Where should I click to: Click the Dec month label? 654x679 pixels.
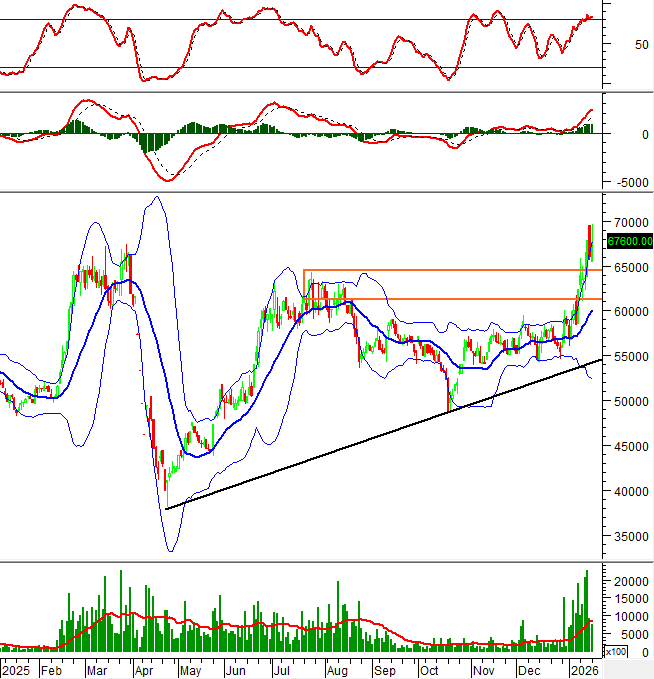[x=530, y=669]
